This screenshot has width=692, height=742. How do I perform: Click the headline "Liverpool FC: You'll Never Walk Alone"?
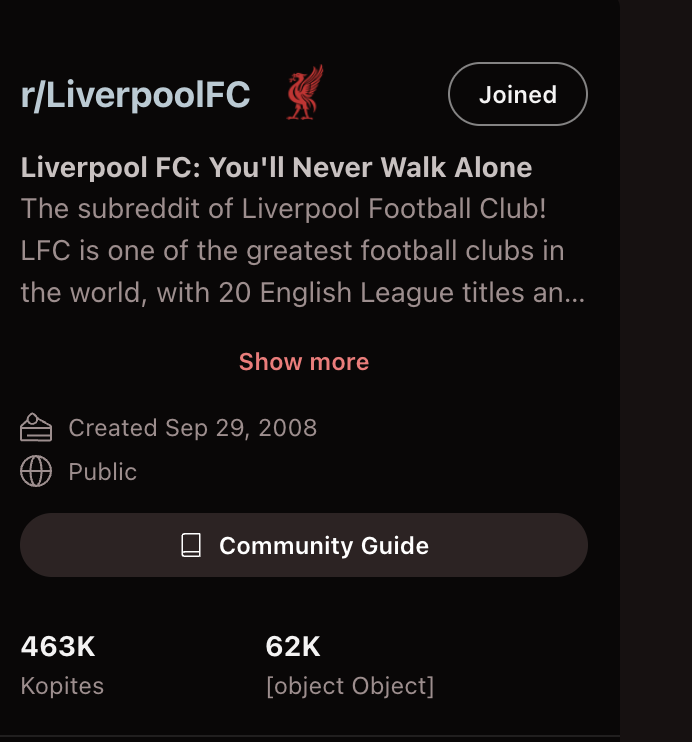tap(276, 167)
